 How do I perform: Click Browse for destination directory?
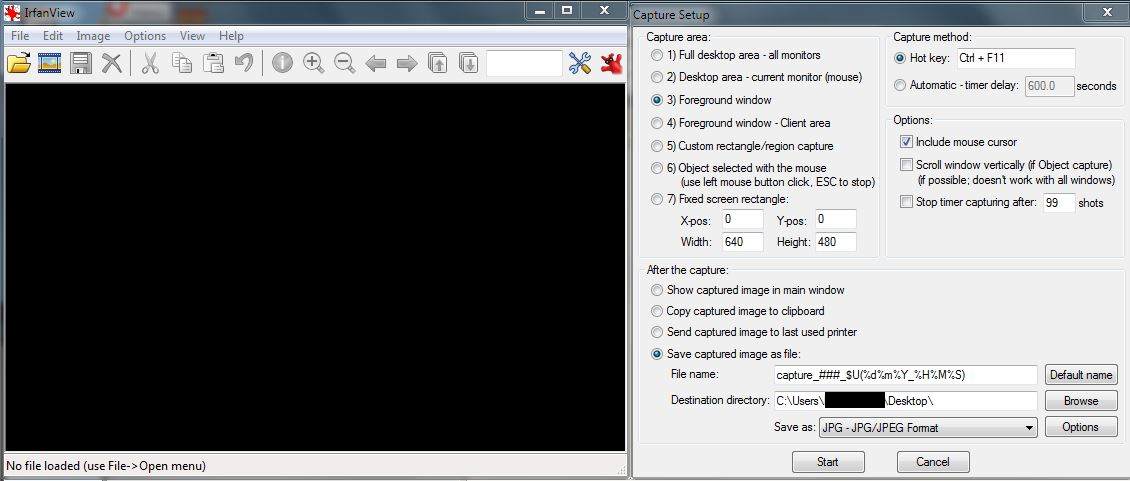coord(1081,401)
